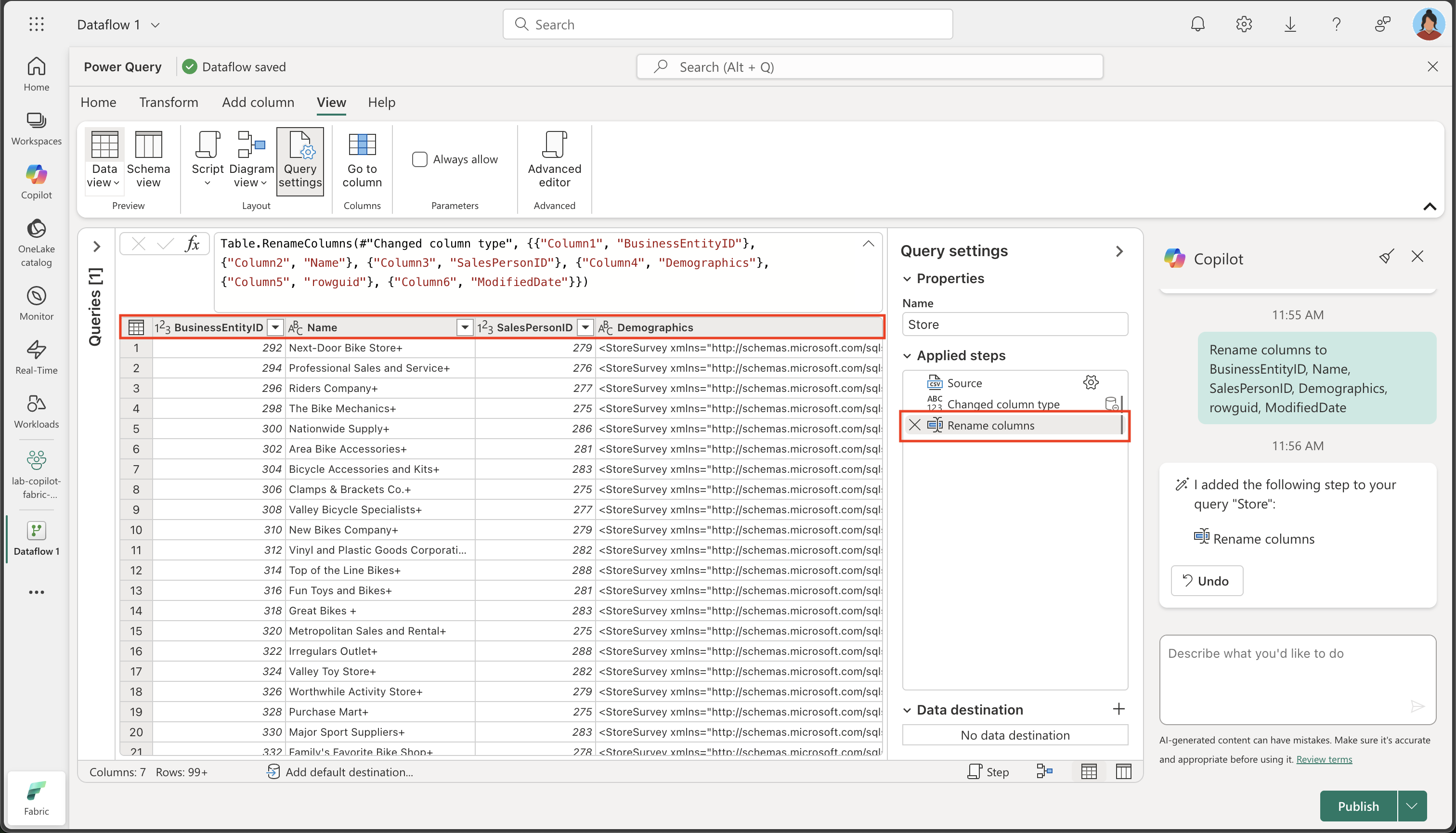Image resolution: width=1456 pixels, height=833 pixels.
Task: Open notifications bell
Action: tap(1198, 24)
